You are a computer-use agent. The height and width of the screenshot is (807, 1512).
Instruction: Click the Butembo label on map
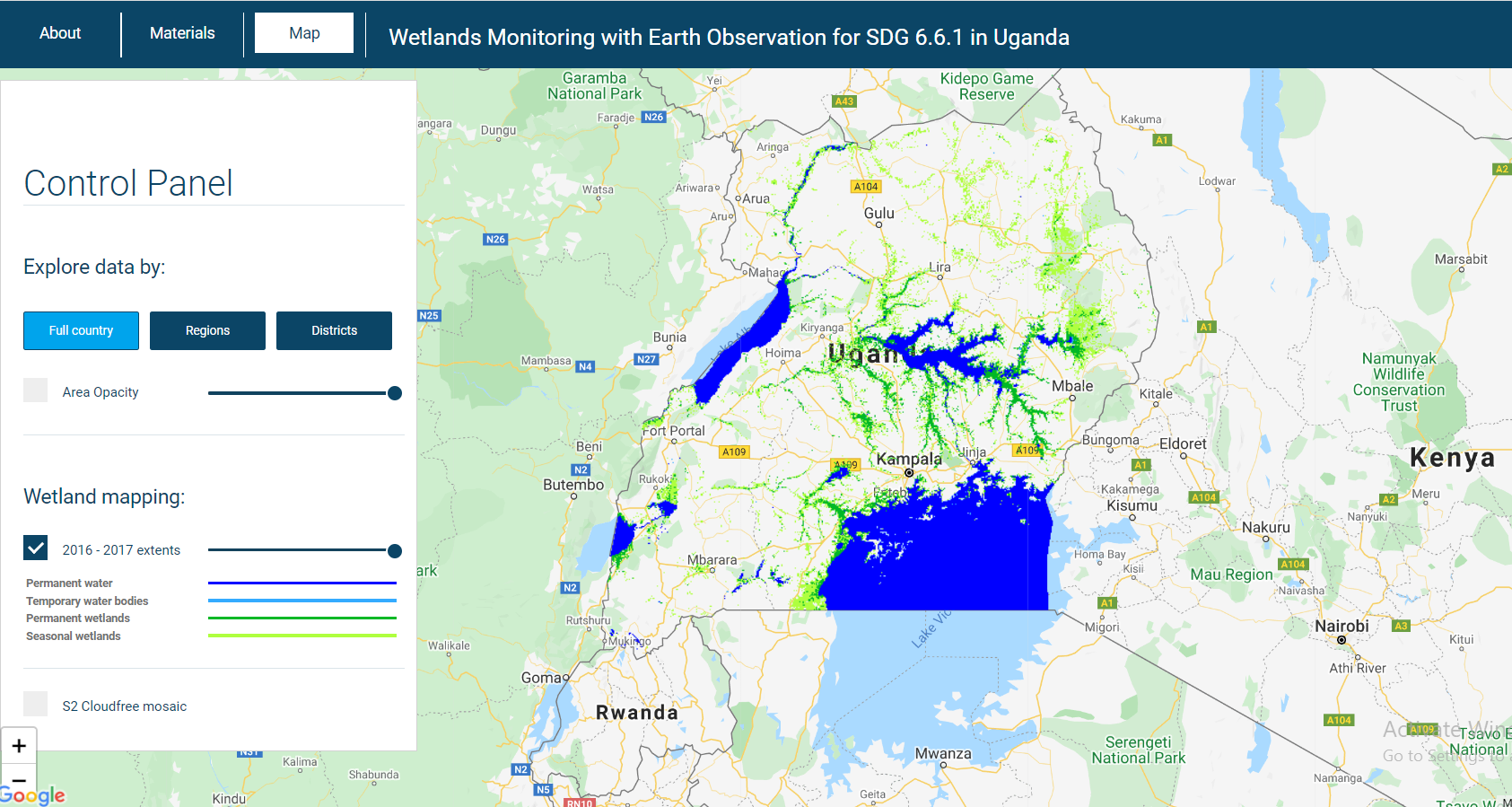(x=573, y=485)
